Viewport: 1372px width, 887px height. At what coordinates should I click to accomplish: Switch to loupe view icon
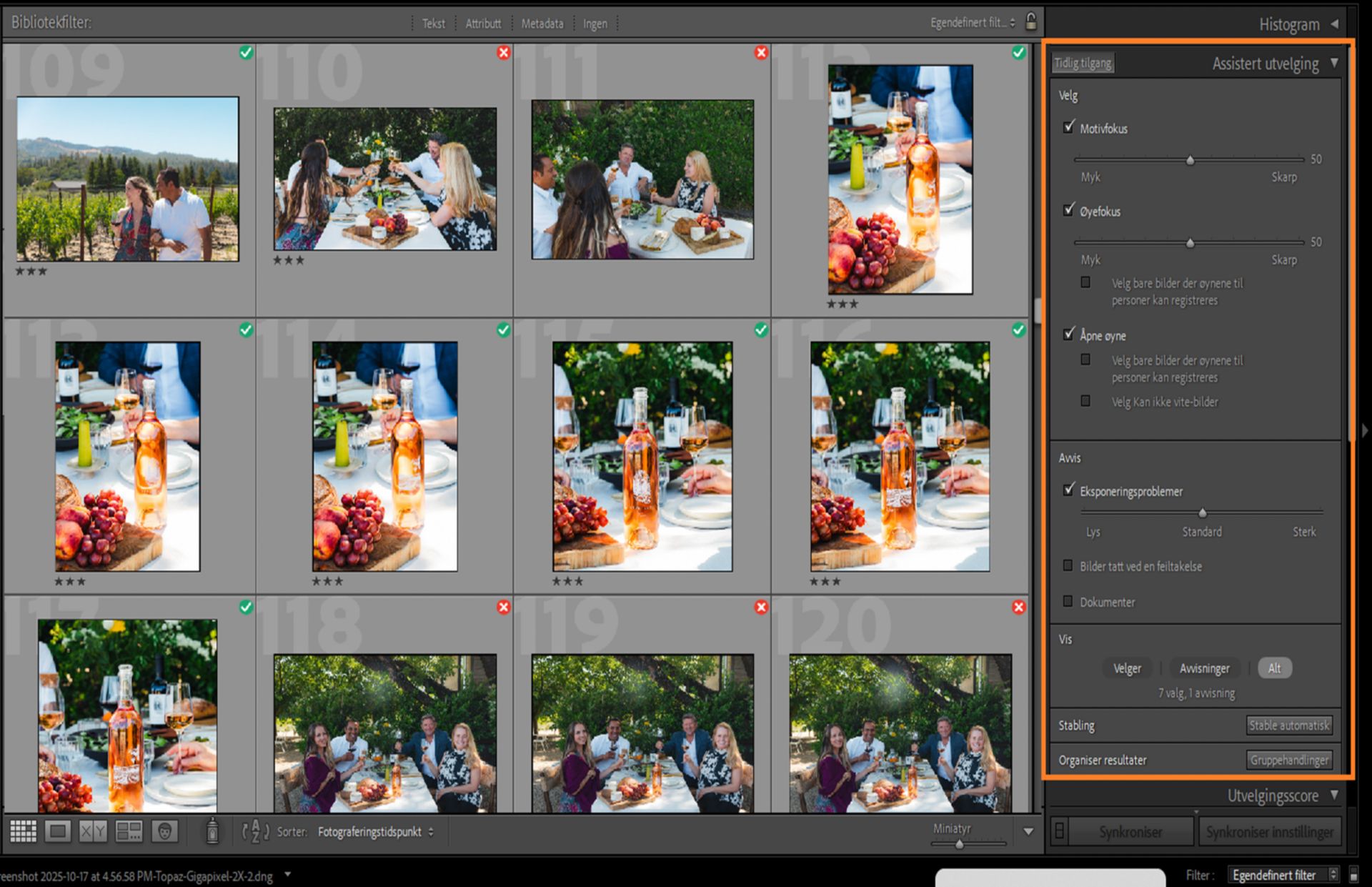coord(58,831)
